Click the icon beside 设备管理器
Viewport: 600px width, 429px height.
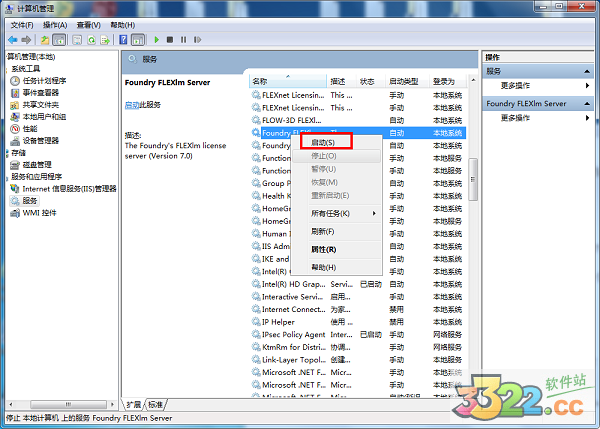coord(15,141)
